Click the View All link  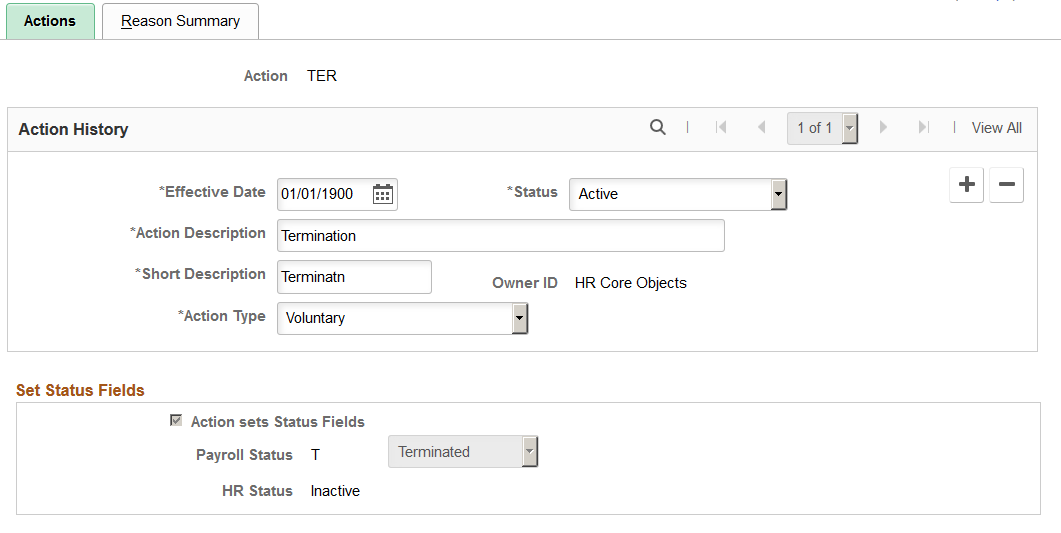click(x=996, y=128)
